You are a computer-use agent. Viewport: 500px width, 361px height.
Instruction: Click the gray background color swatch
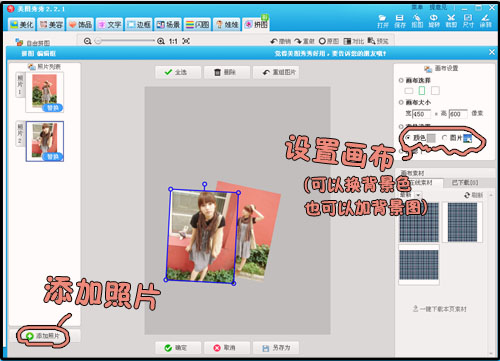pos(431,138)
